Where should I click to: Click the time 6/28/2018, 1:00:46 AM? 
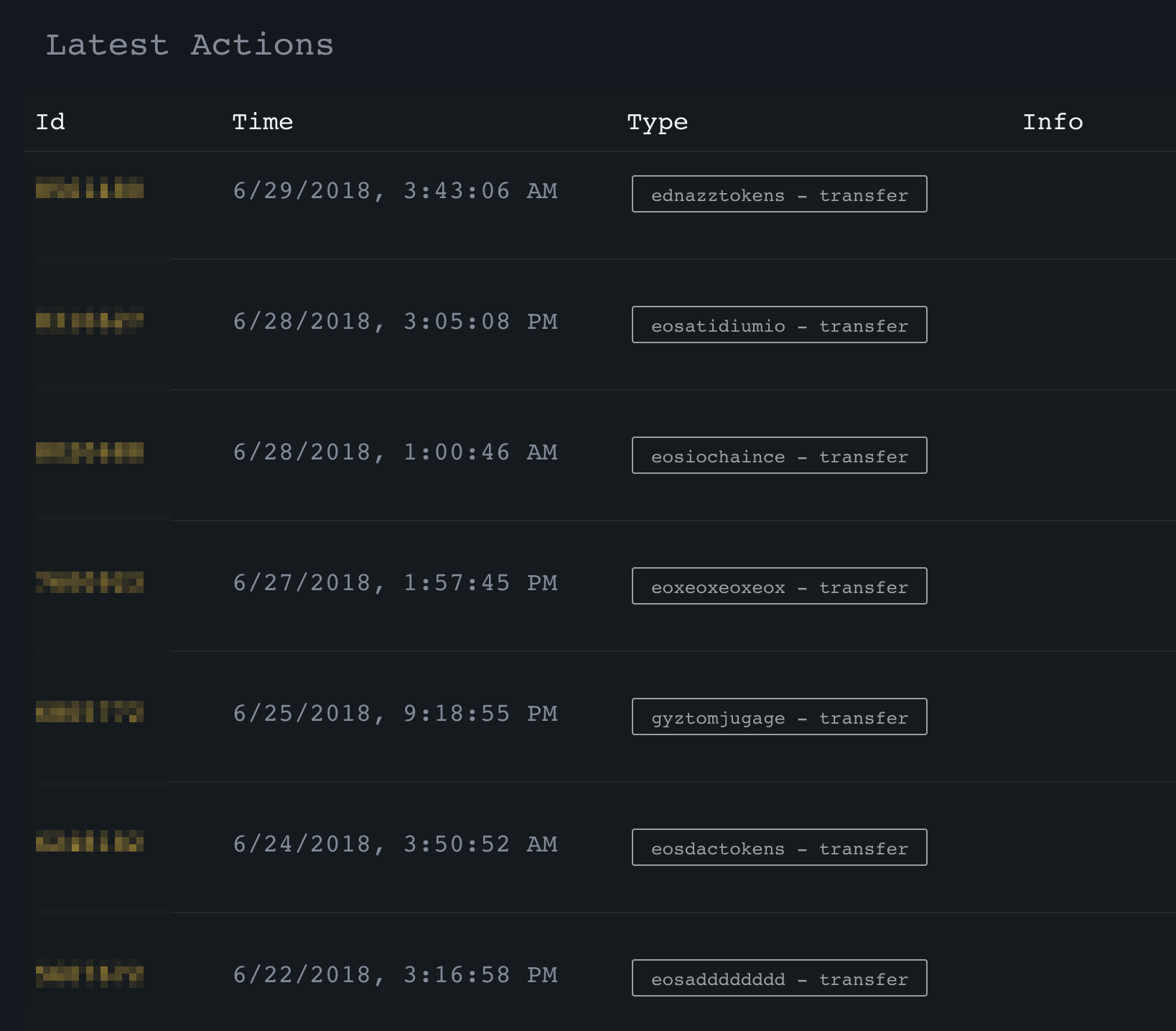click(395, 452)
